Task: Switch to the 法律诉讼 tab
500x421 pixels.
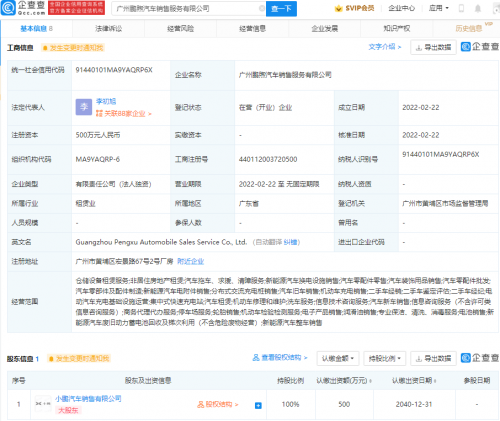Action: (108, 29)
